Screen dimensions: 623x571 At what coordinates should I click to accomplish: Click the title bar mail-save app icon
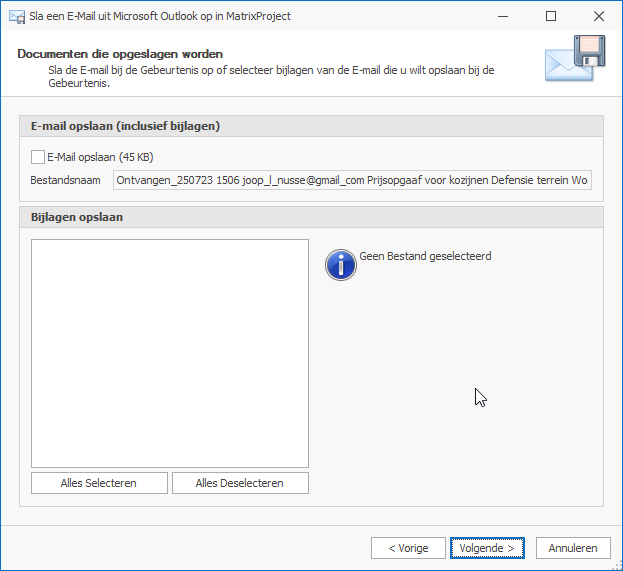coord(17,17)
